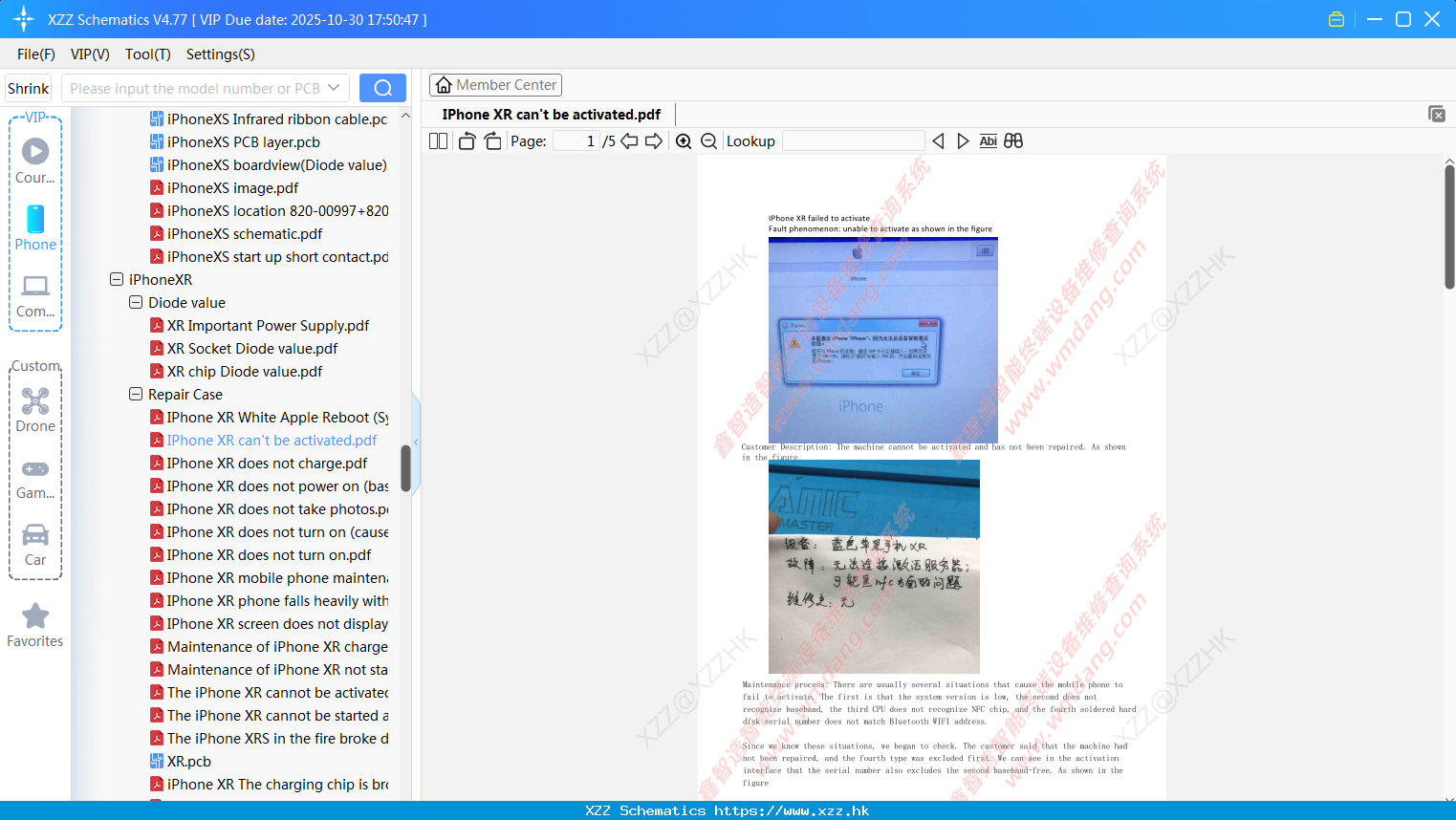The height and width of the screenshot is (820, 1456).
Task: Click the PDF viewer vertical scrollbar
Action: [x=1449, y=227]
